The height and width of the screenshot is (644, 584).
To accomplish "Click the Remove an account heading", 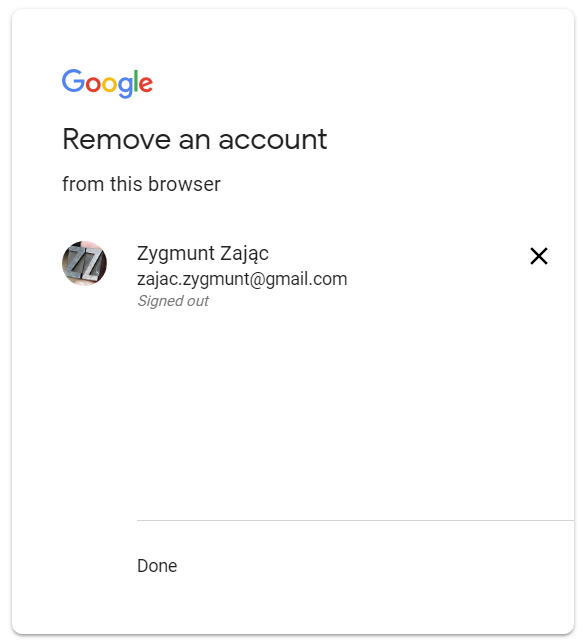I will pos(195,139).
